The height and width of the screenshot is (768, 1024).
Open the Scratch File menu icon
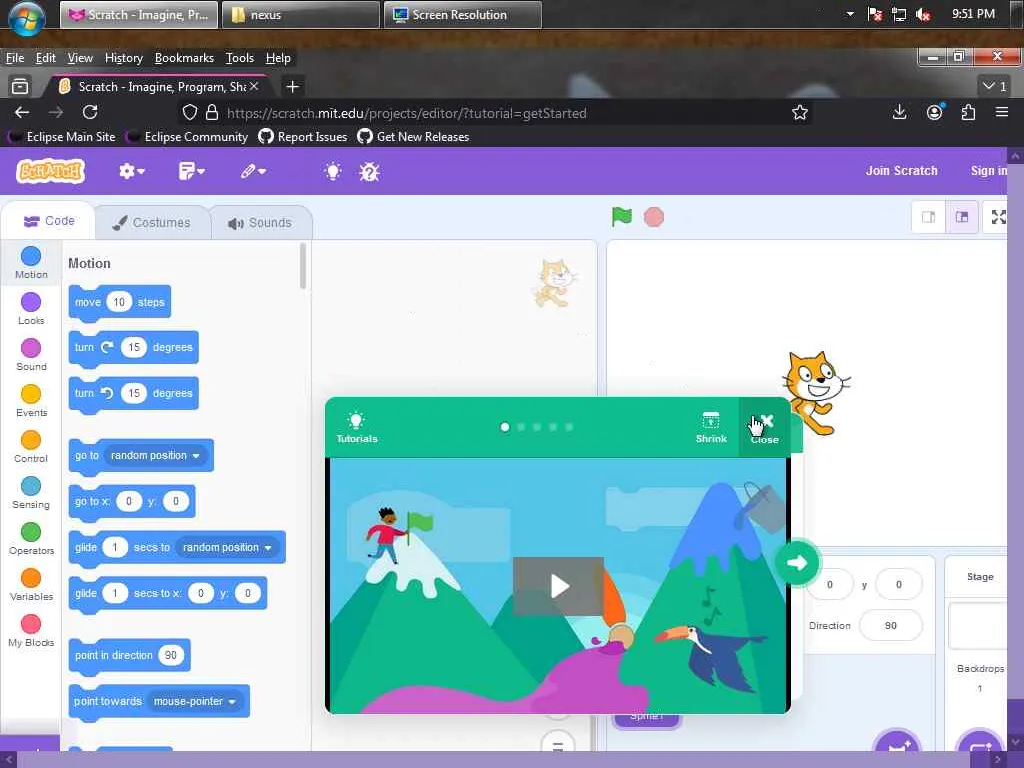pos(191,171)
